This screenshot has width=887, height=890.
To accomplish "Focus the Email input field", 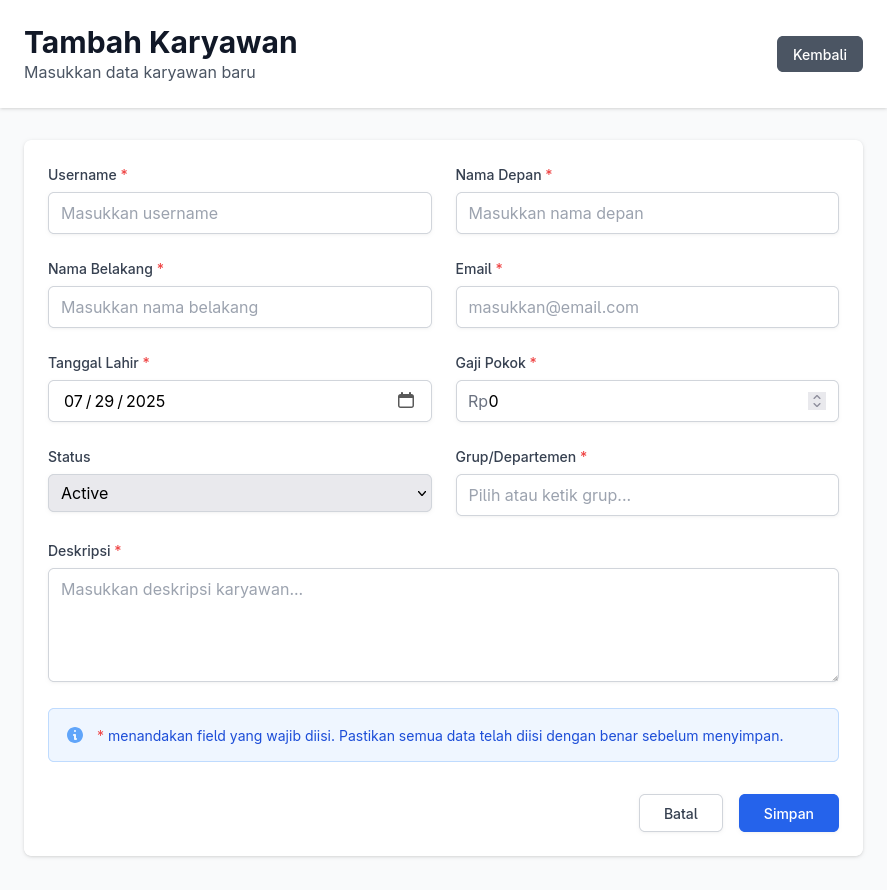I will pyautogui.click(x=647, y=307).
